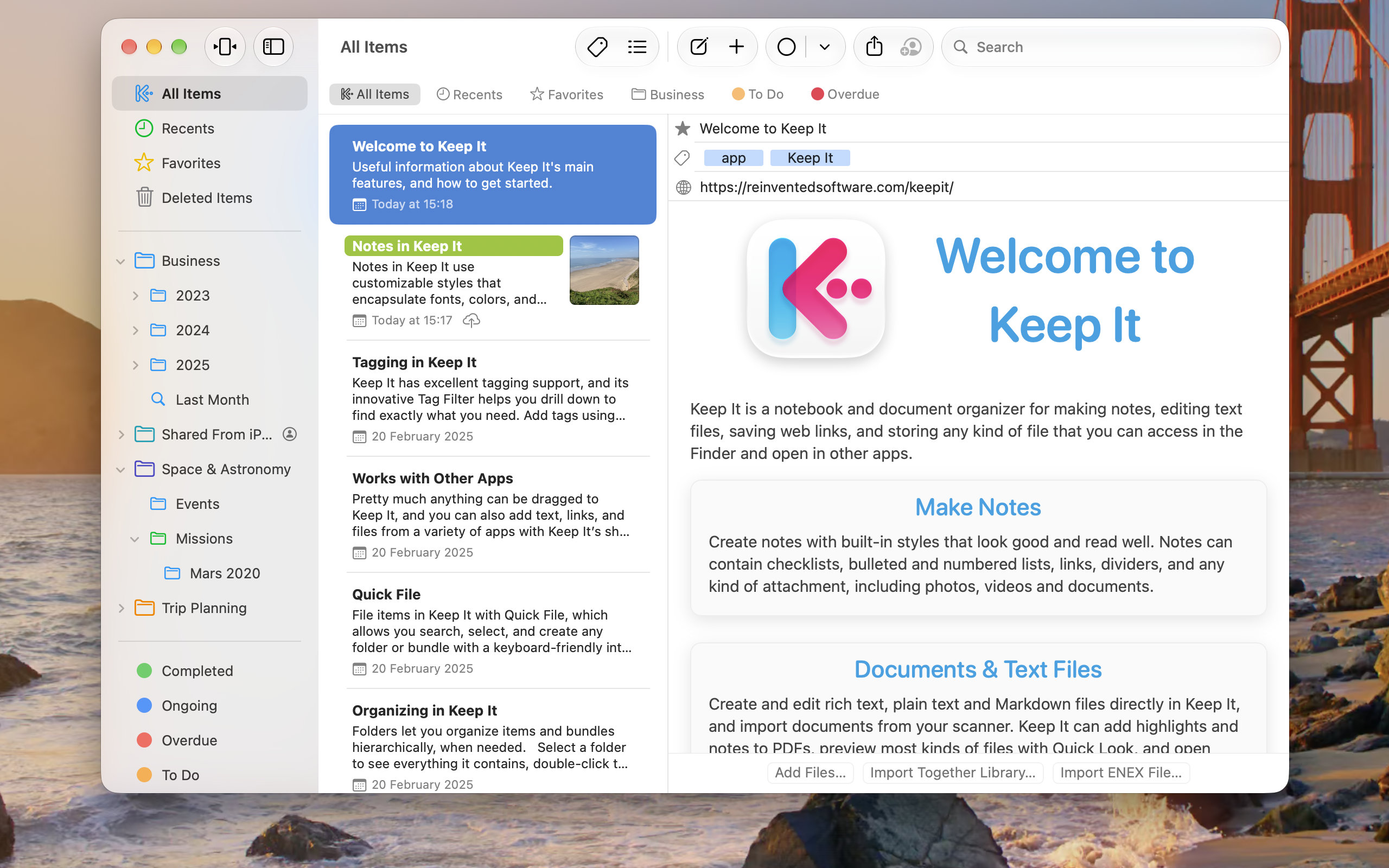1389x868 pixels.
Task: Click the Keep It app logo image
Action: 815,288
